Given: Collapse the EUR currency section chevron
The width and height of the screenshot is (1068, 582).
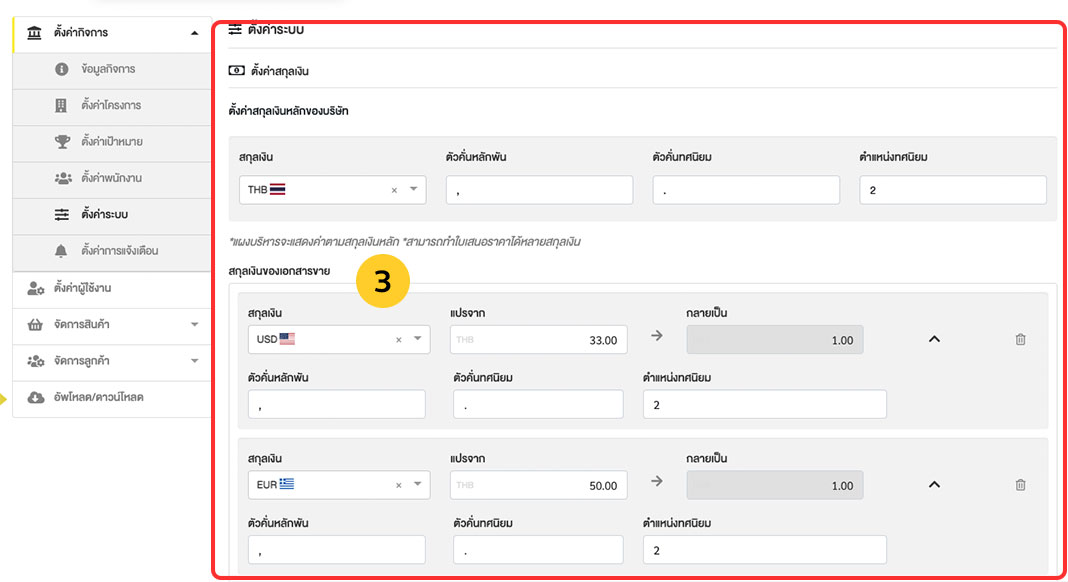Looking at the screenshot, I should (934, 485).
